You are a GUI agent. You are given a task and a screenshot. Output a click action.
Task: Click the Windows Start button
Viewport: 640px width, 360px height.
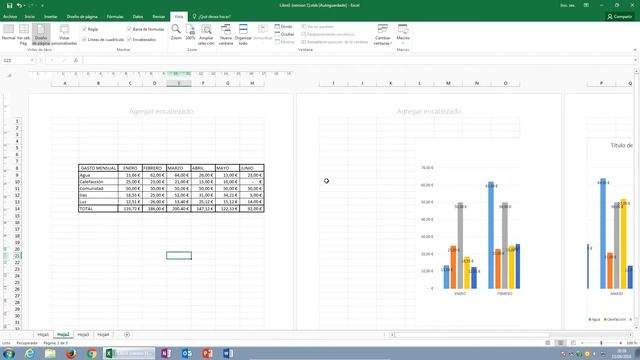(x=9, y=353)
